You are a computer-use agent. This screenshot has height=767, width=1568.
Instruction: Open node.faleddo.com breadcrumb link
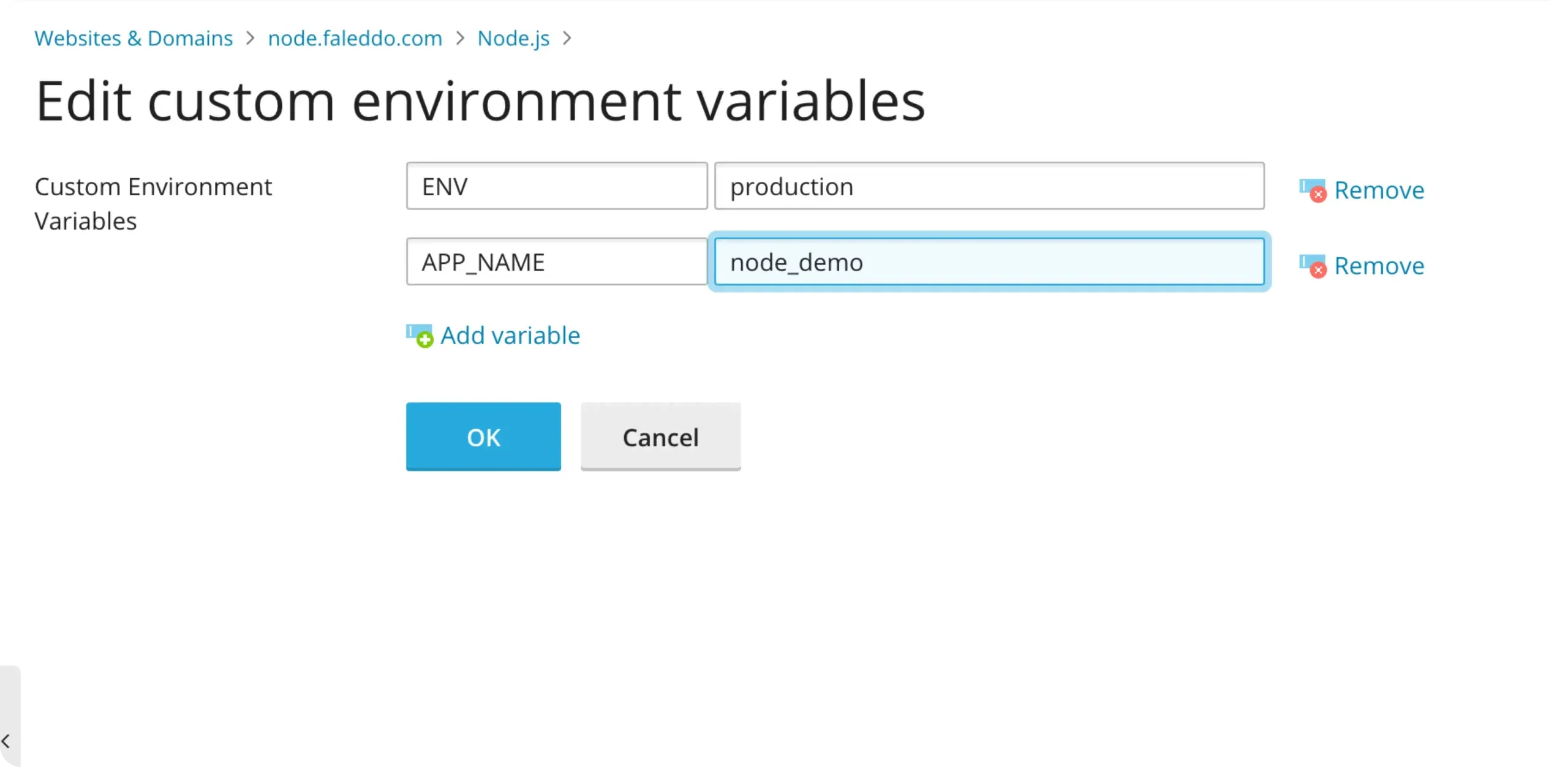(x=355, y=39)
